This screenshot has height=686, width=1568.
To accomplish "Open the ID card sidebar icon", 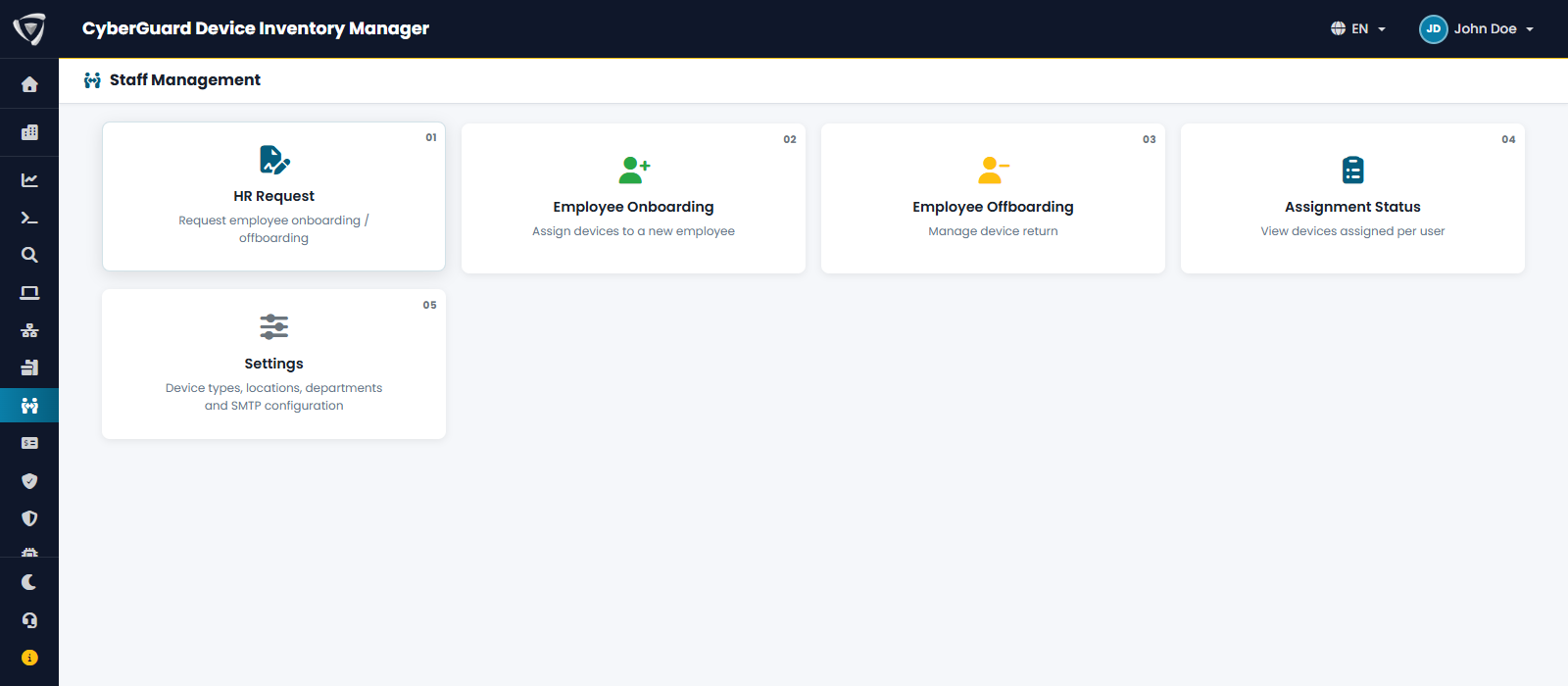I will 29,443.
